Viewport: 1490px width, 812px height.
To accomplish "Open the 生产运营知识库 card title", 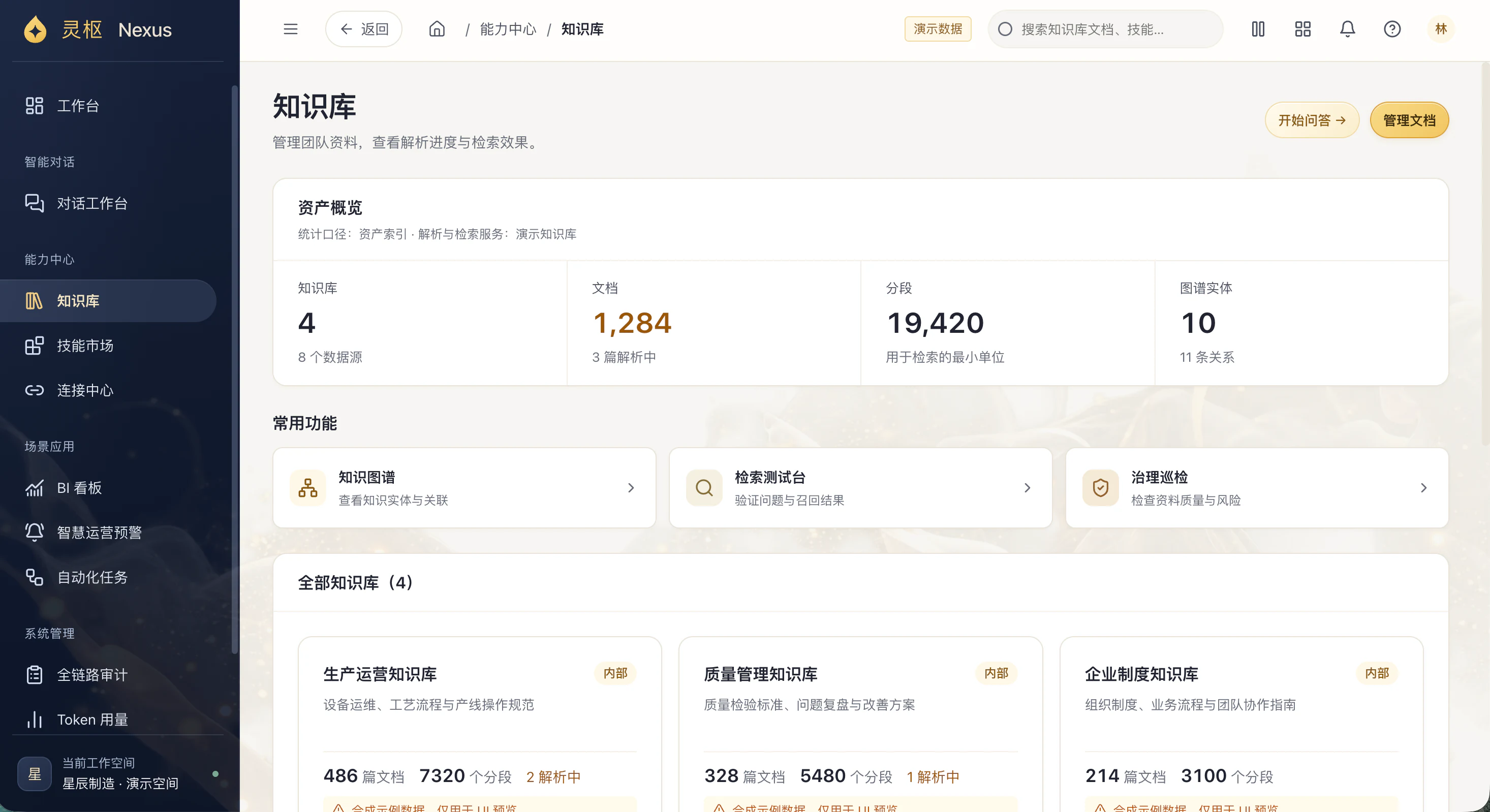I will 380,674.
